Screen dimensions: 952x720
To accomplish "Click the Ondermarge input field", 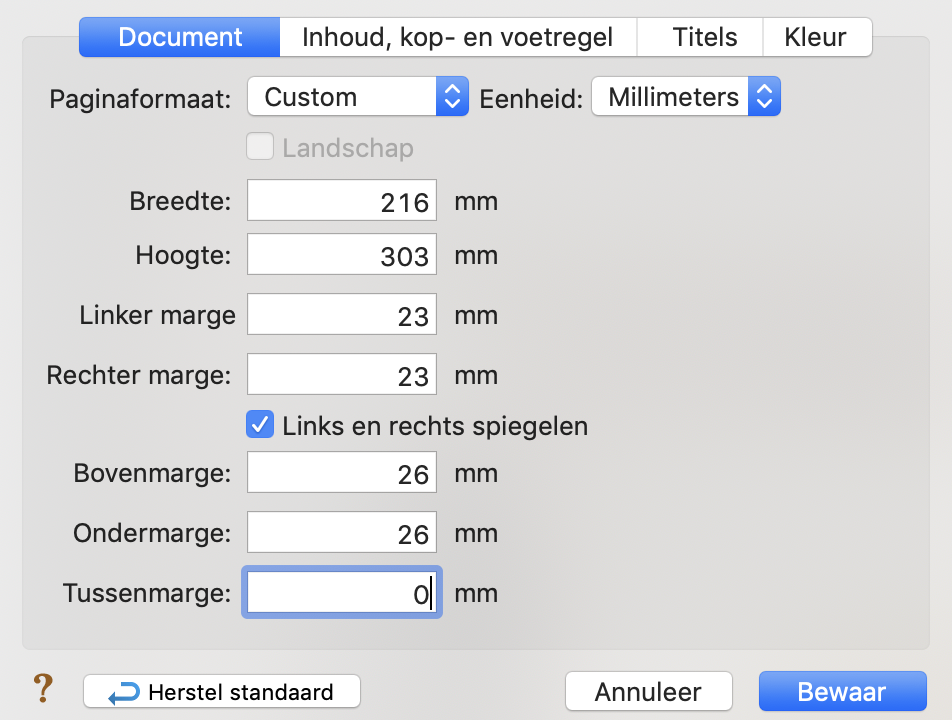I will (341, 533).
